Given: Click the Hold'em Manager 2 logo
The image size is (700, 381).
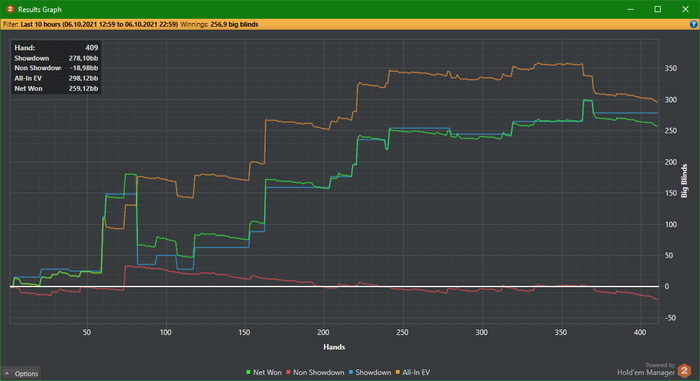Looking at the screenshot, I should [684, 370].
